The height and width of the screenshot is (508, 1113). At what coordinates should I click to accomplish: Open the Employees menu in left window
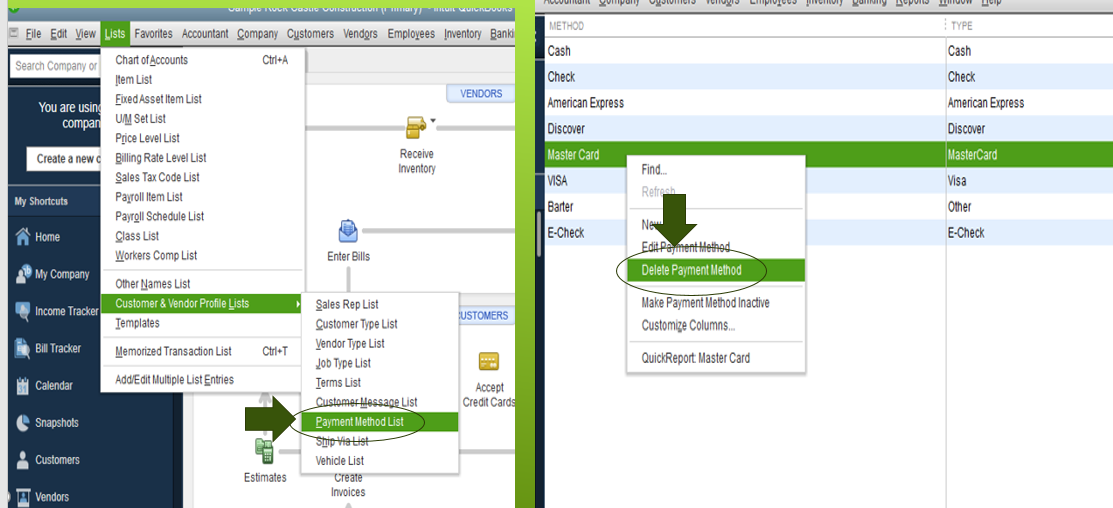tap(411, 33)
